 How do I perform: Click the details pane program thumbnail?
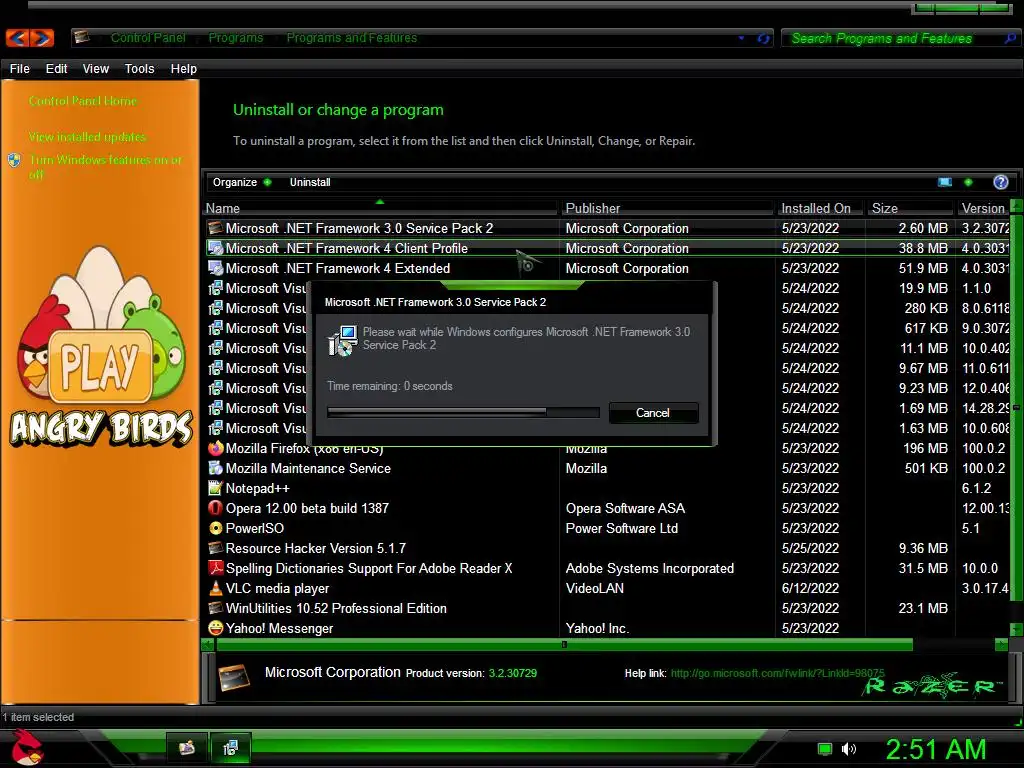click(x=233, y=677)
